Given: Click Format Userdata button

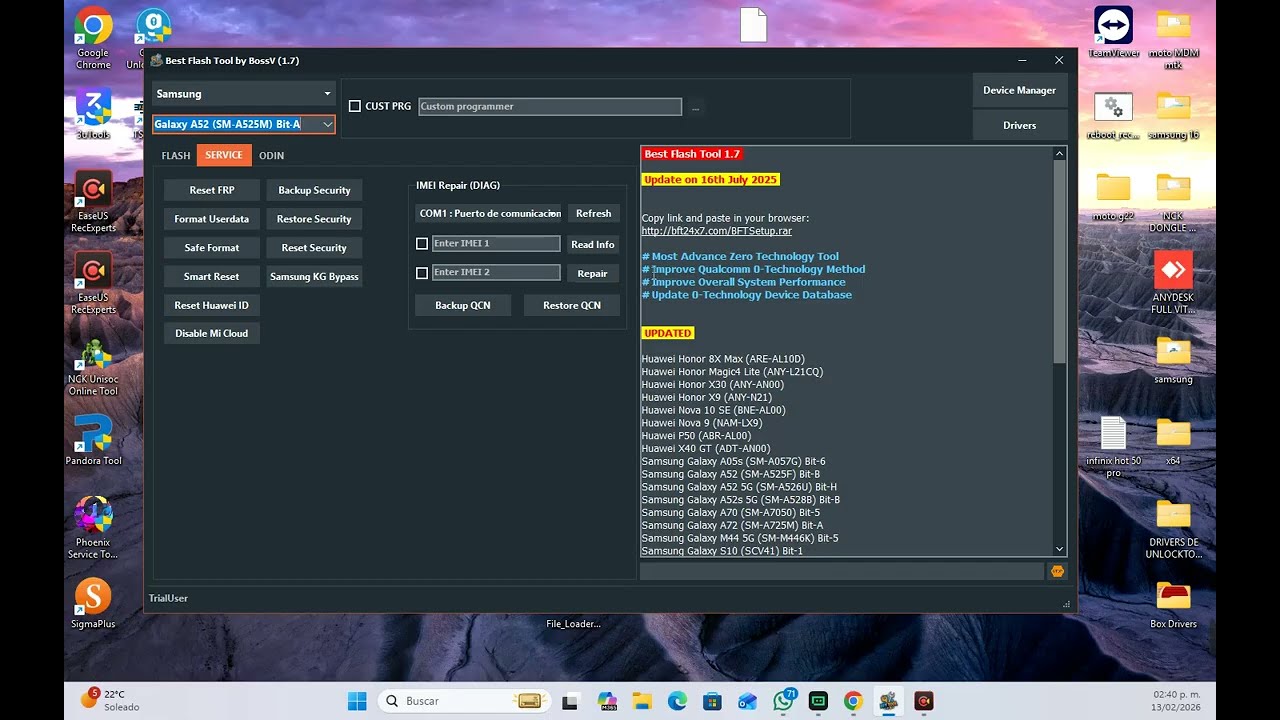Looking at the screenshot, I should (212, 219).
